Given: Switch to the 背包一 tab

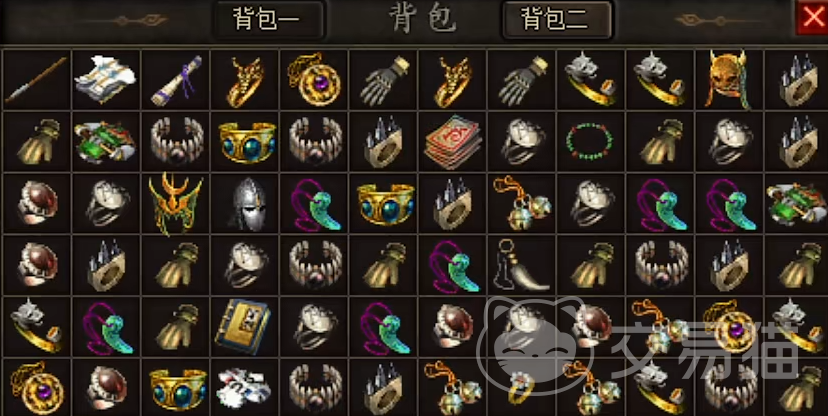Looking at the screenshot, I should [x=268, y=20].
